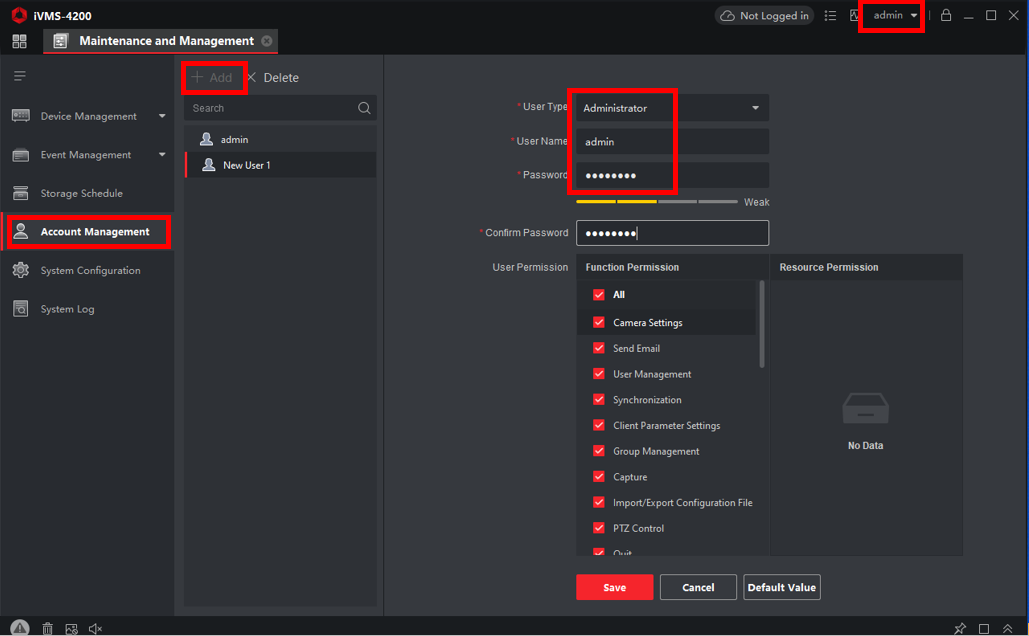Click the search magnifier in user list
This screenshot has width=1029, height=636.
(x=365, y=108)
